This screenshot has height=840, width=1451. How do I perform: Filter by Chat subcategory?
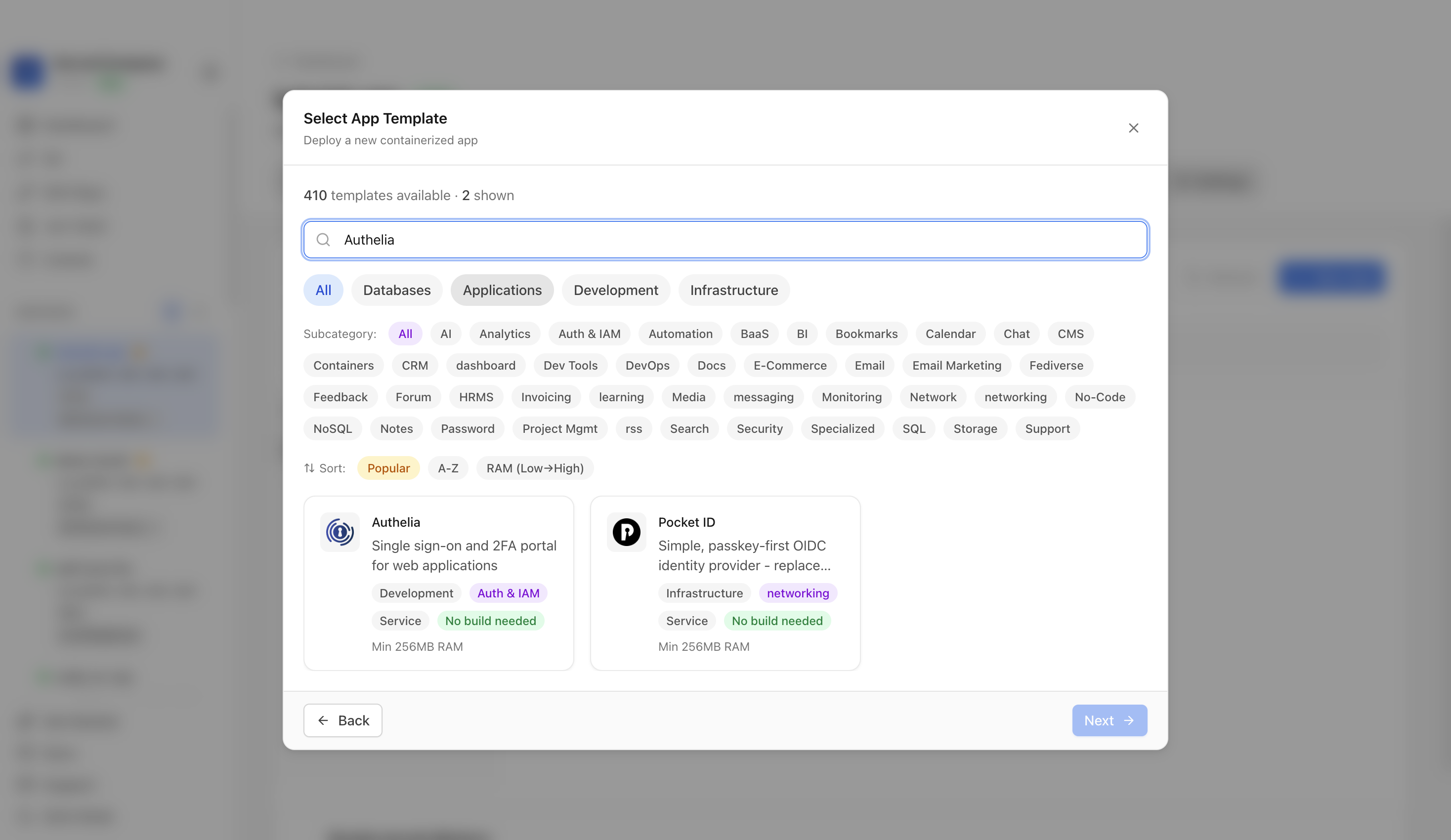point(1016,334)
